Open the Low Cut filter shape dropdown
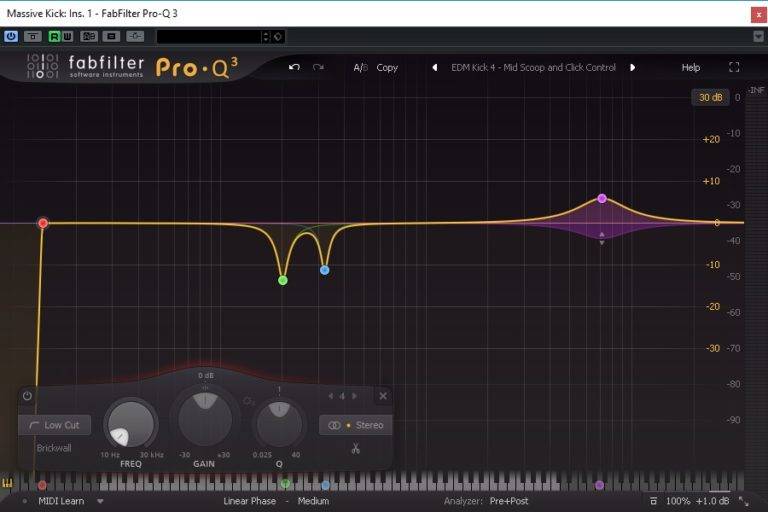 (55, 425)
